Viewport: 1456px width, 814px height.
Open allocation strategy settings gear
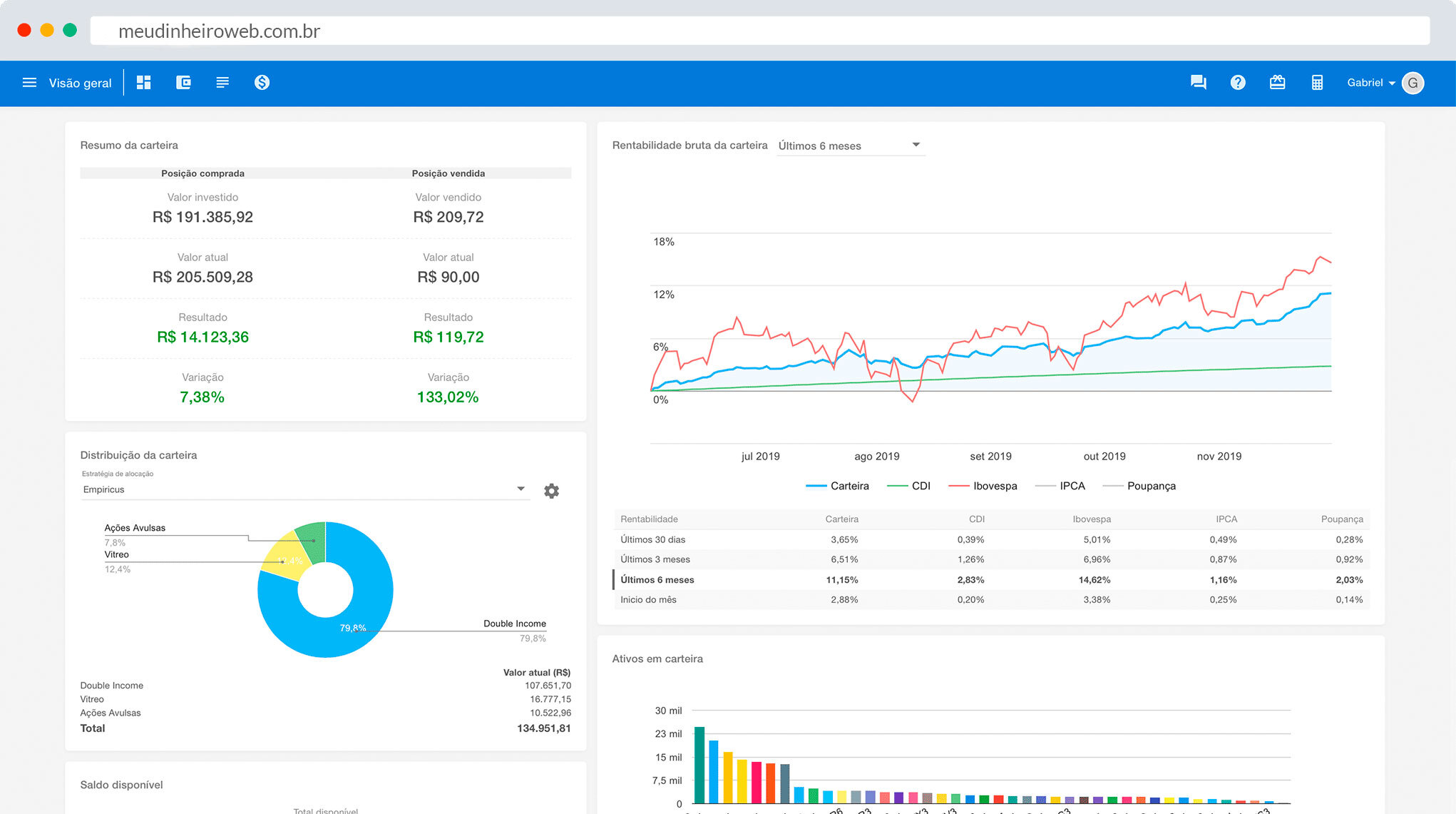[x=551, y=491]
